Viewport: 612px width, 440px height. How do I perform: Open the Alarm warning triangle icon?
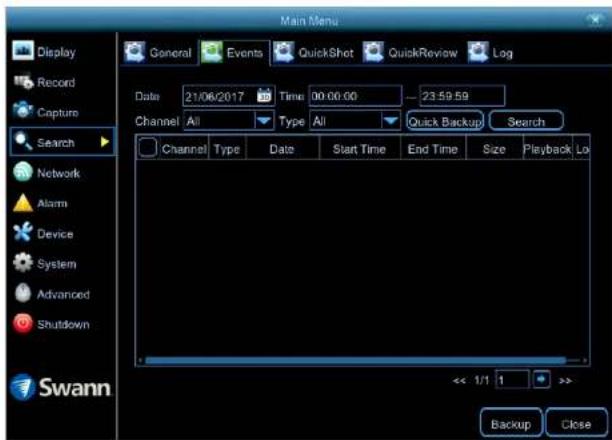point(23,203)
